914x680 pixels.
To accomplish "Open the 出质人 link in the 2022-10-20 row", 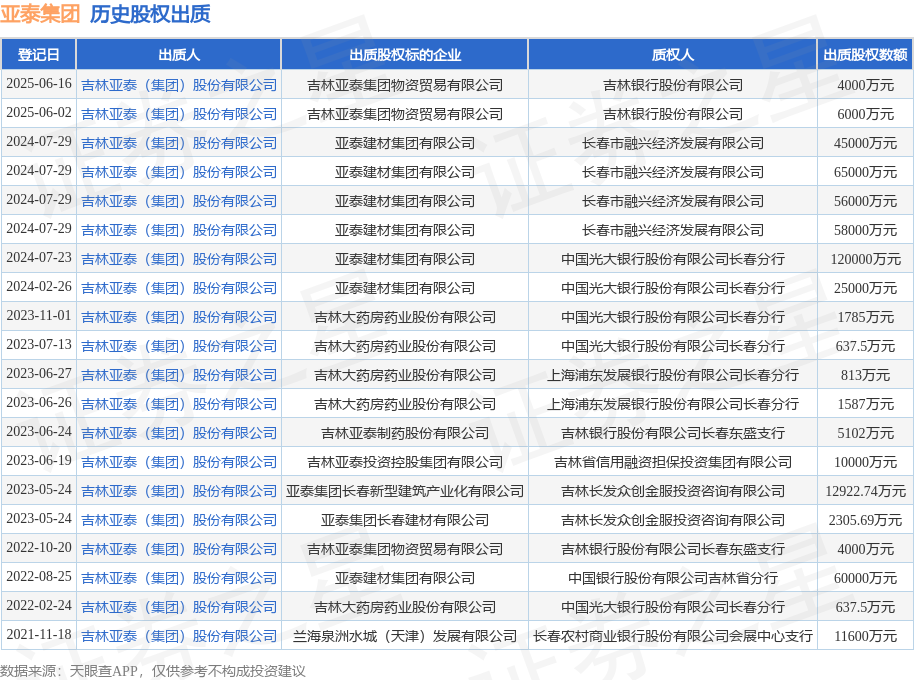I will (179, 549).
